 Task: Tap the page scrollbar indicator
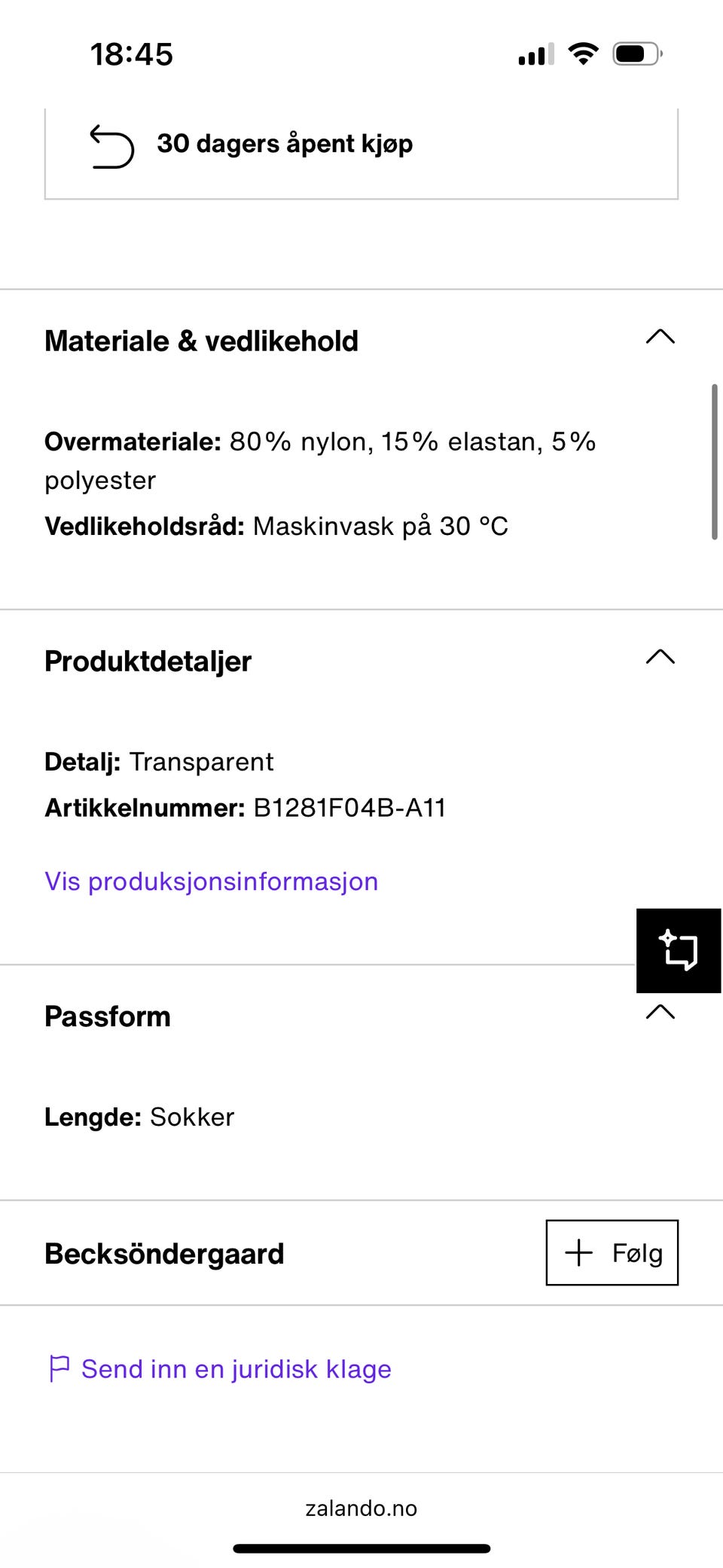[714, 461]
